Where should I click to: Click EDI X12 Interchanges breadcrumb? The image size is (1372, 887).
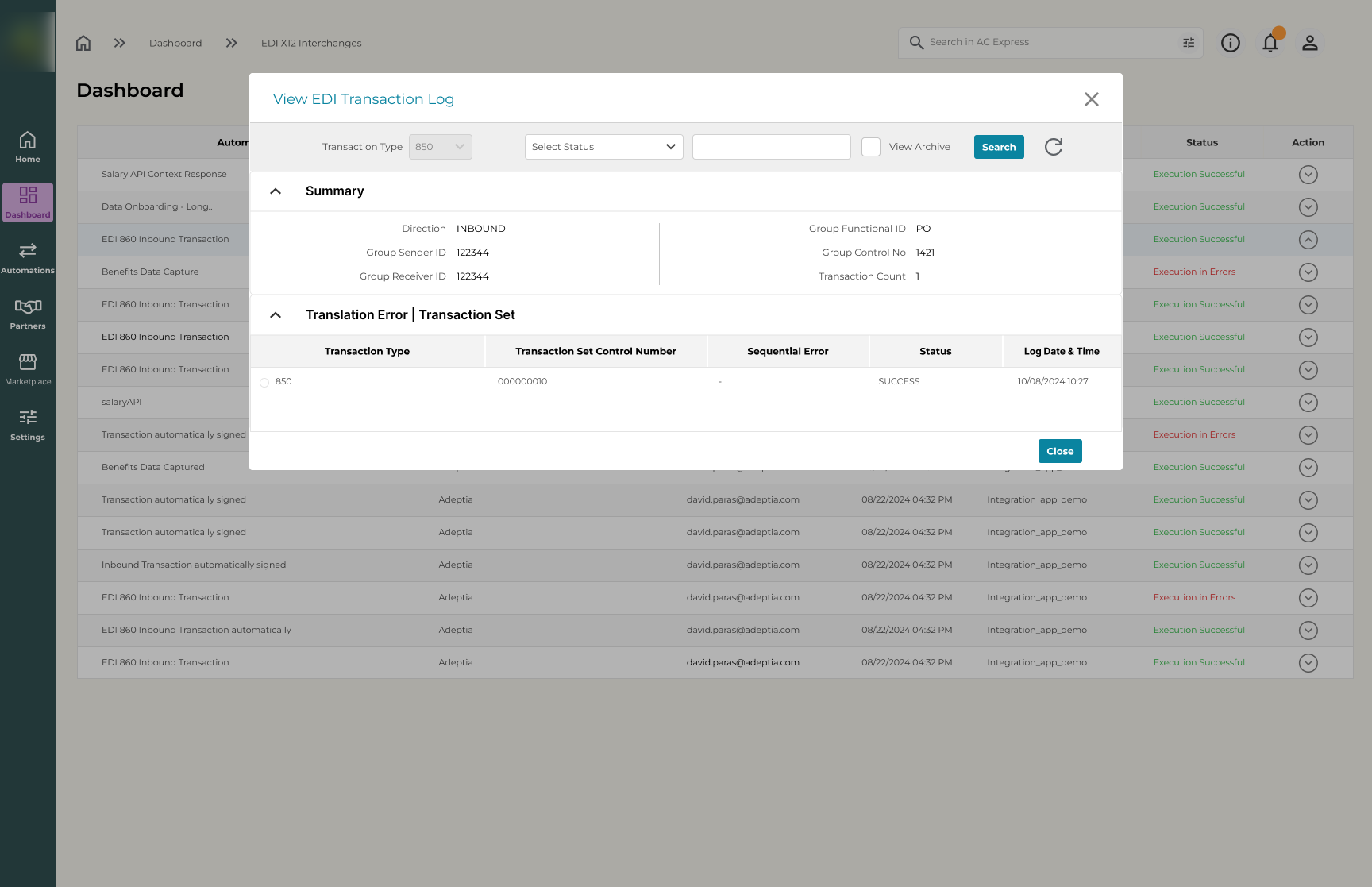coord(311,43)
